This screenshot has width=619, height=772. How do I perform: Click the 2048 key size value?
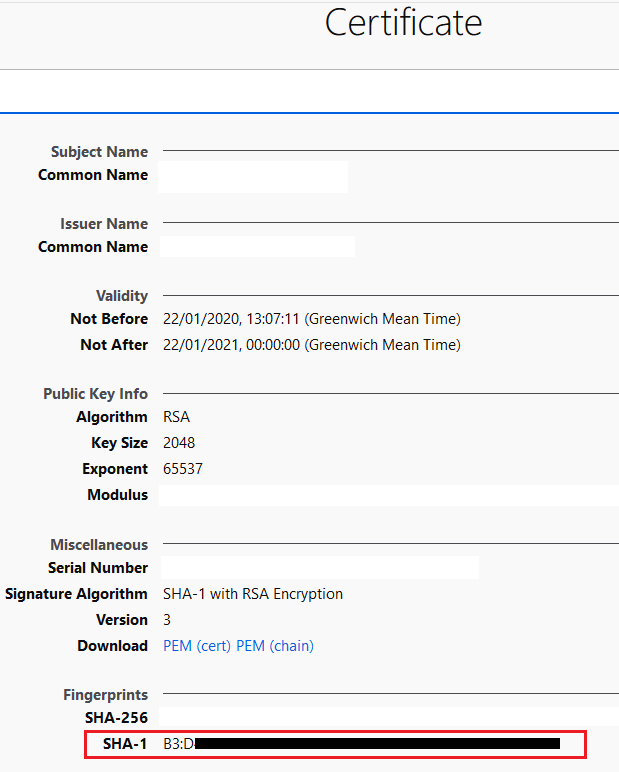178,443
